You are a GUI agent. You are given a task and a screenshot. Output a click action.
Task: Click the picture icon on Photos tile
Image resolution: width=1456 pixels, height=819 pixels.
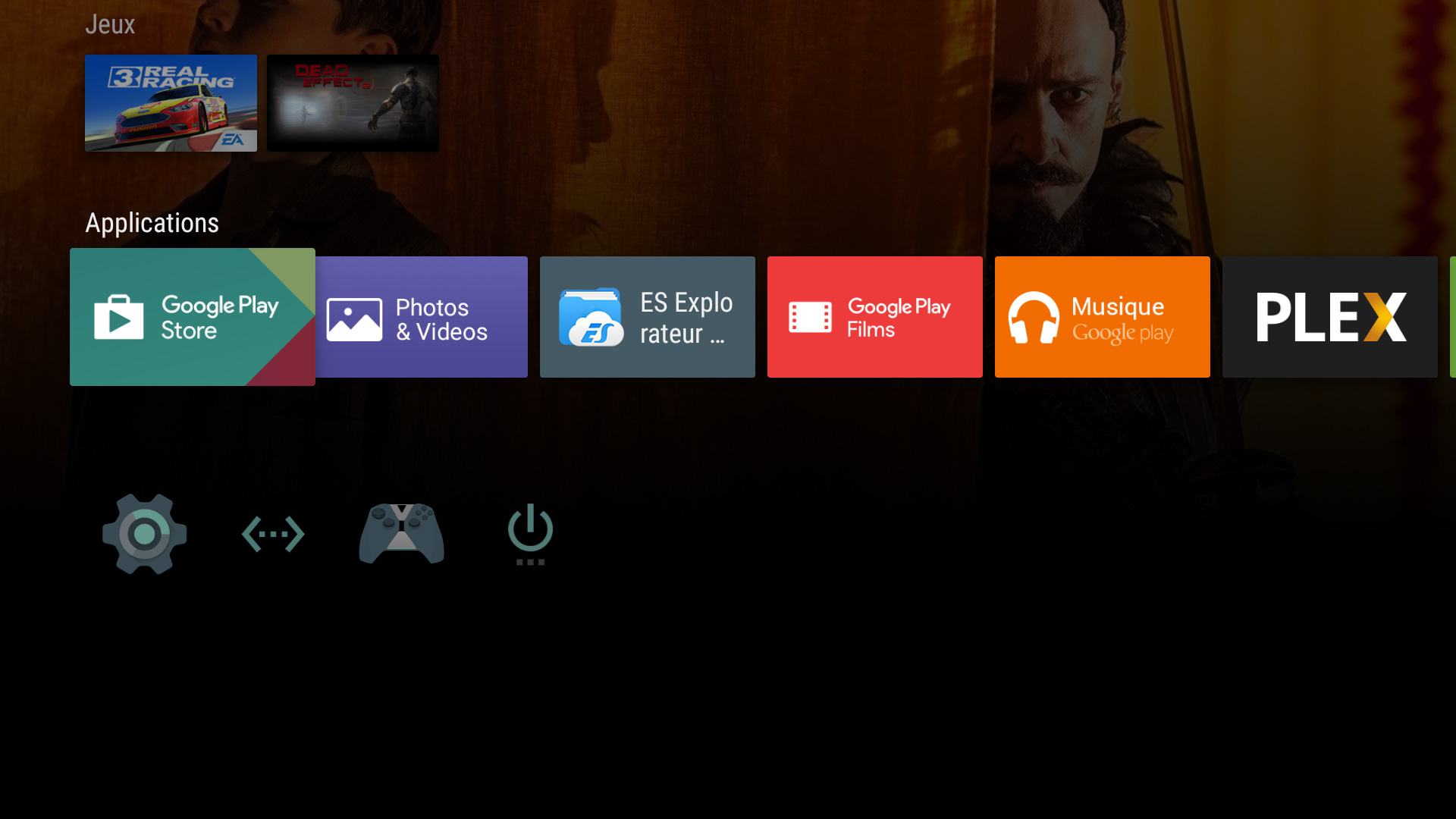pos(354,319)
